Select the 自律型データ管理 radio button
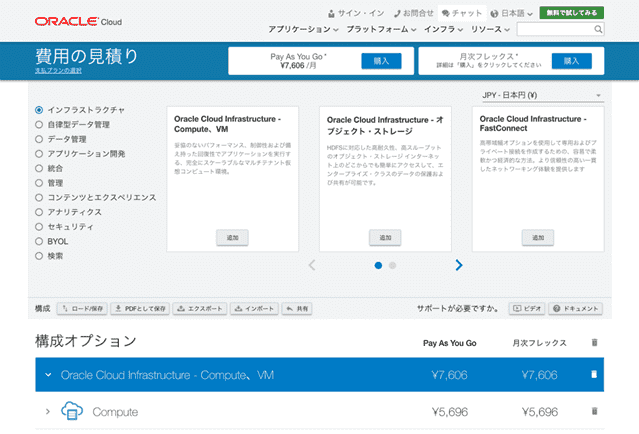Screen dimensions: 639x434 coord(39,125)
